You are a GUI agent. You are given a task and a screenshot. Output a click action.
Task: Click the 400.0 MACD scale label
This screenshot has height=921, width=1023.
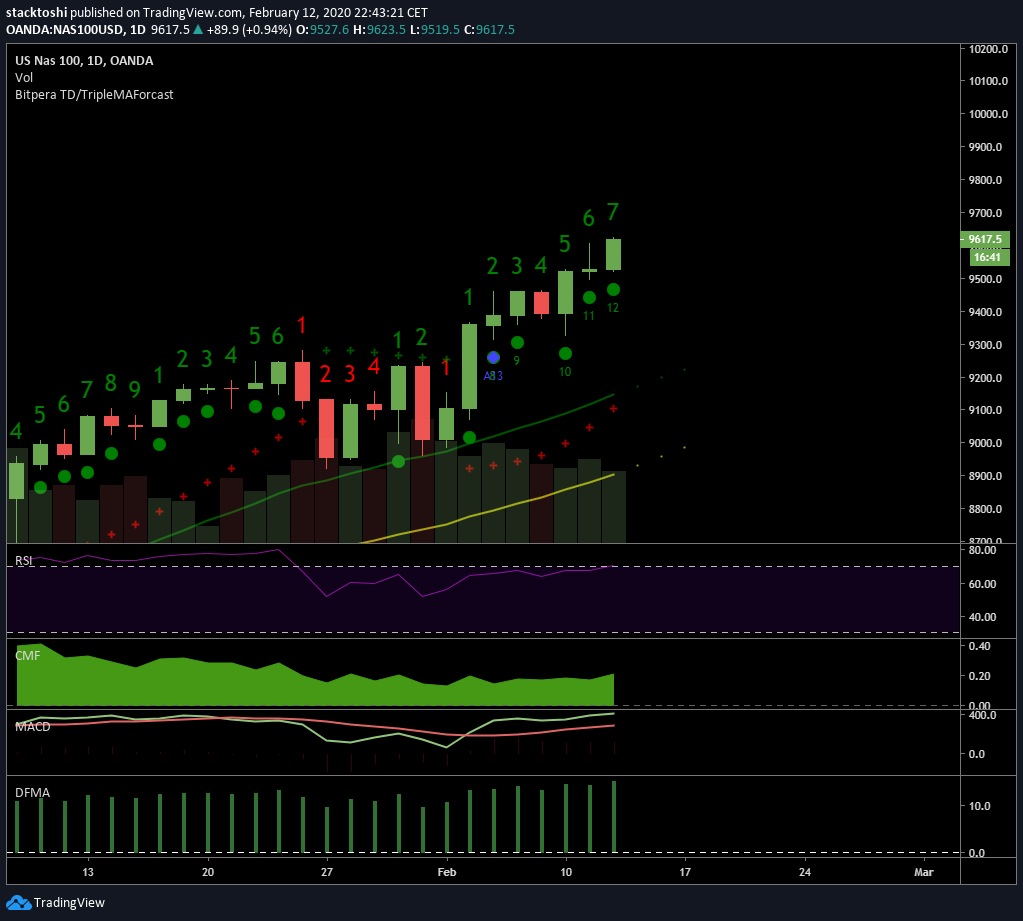coord(983,715)
